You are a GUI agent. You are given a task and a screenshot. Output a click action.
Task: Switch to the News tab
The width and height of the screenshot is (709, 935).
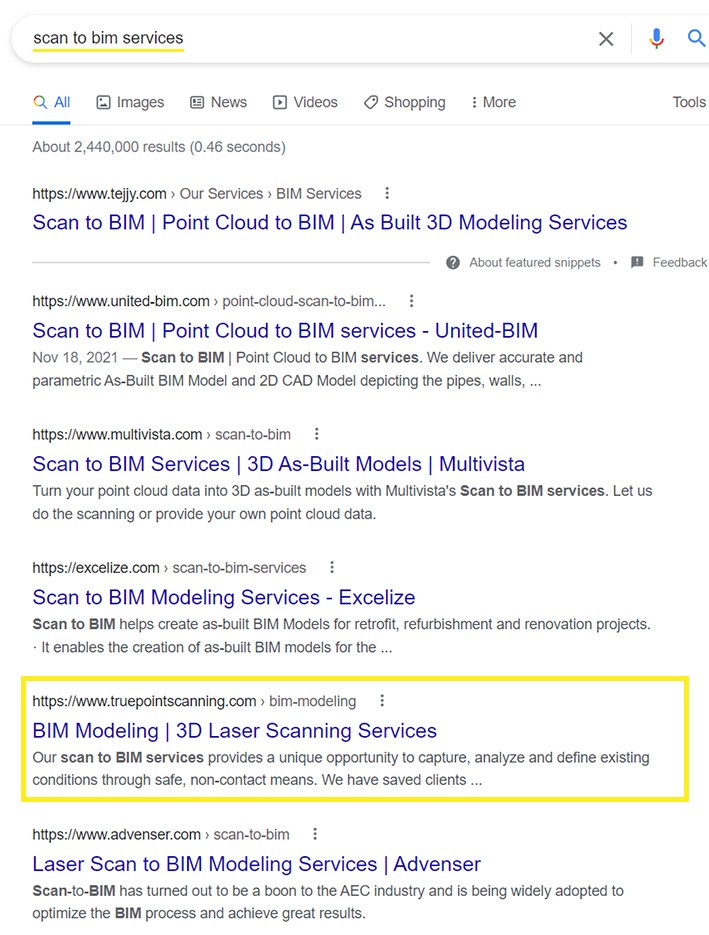click(x=218, y=102)
